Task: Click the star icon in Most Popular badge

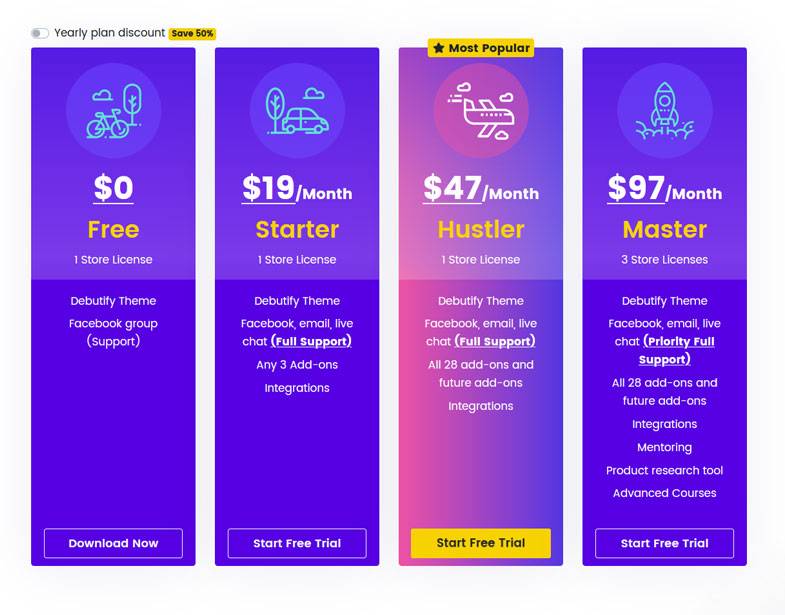Action: tap(439, 48)
